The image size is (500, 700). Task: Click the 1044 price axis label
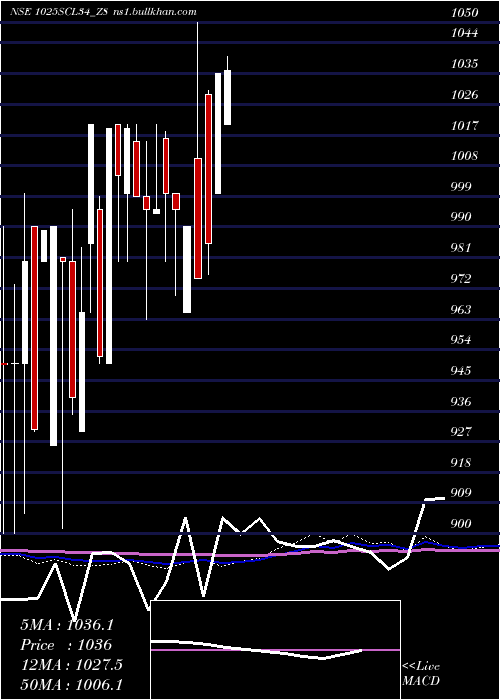coord(464,33)
